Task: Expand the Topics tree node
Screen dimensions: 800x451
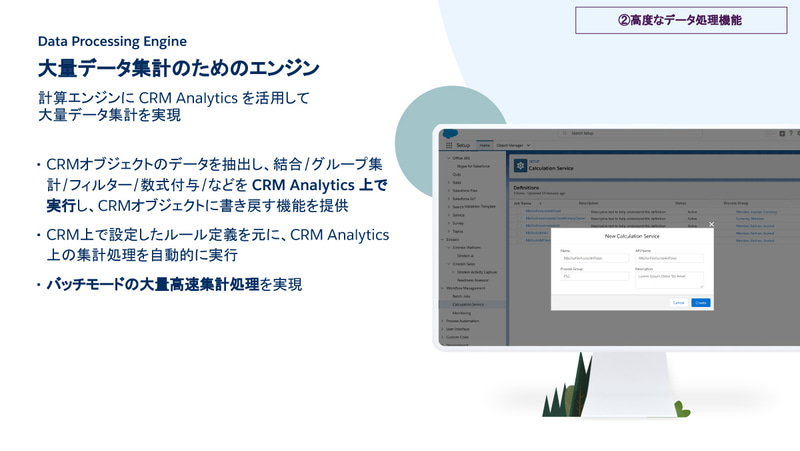Action: point(449,231)
